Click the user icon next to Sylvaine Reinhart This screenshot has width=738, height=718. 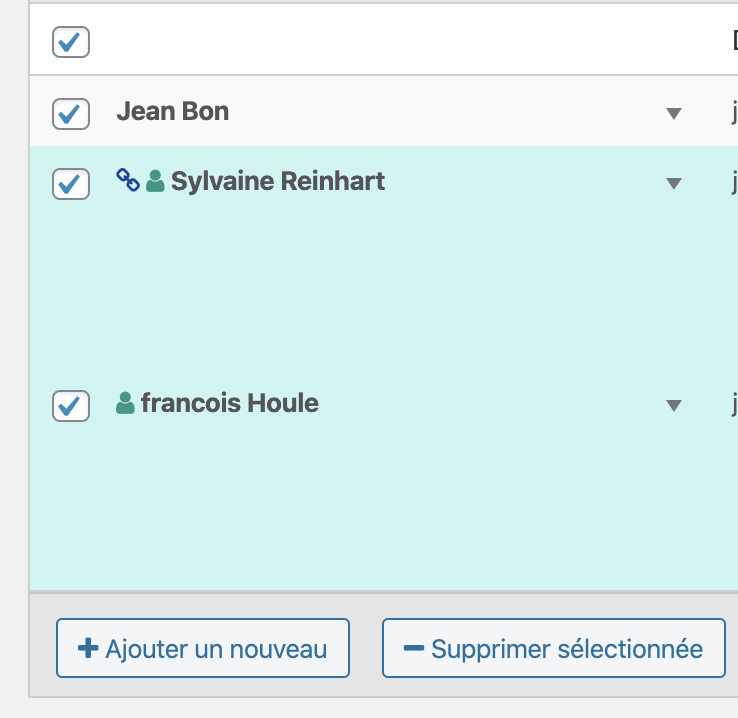(x=155, y=182)
